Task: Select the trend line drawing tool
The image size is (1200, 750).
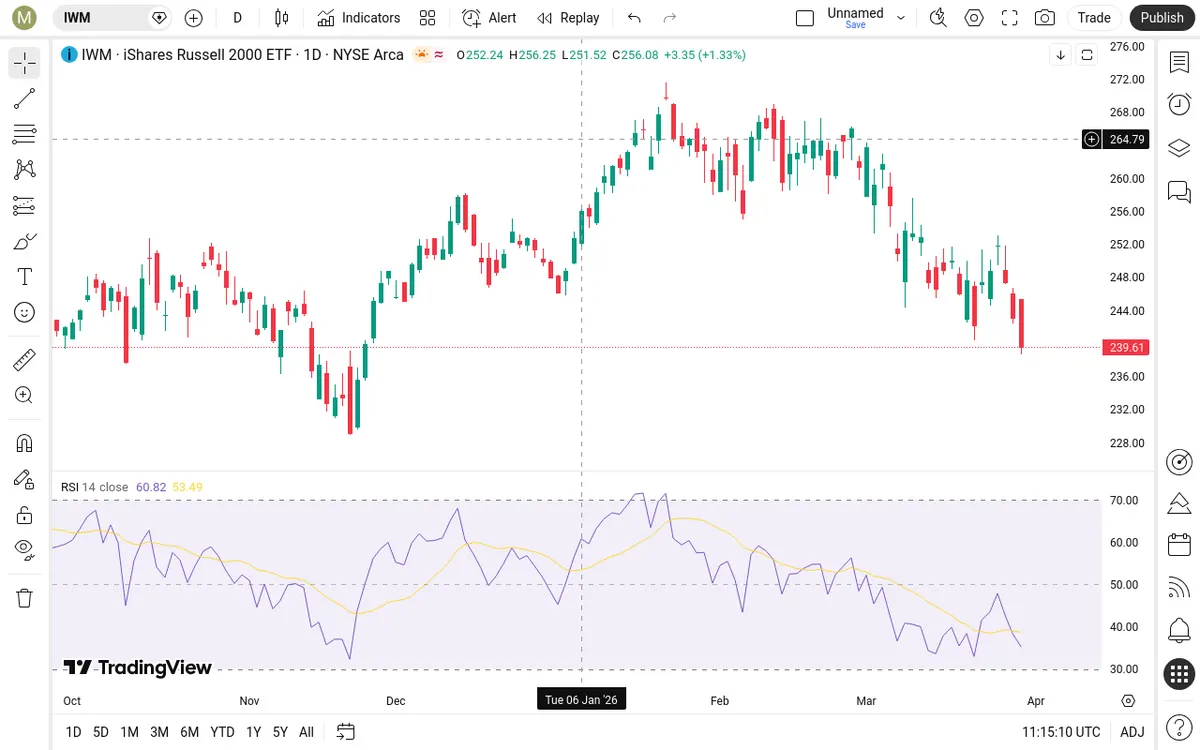Action: click(25, 99)
